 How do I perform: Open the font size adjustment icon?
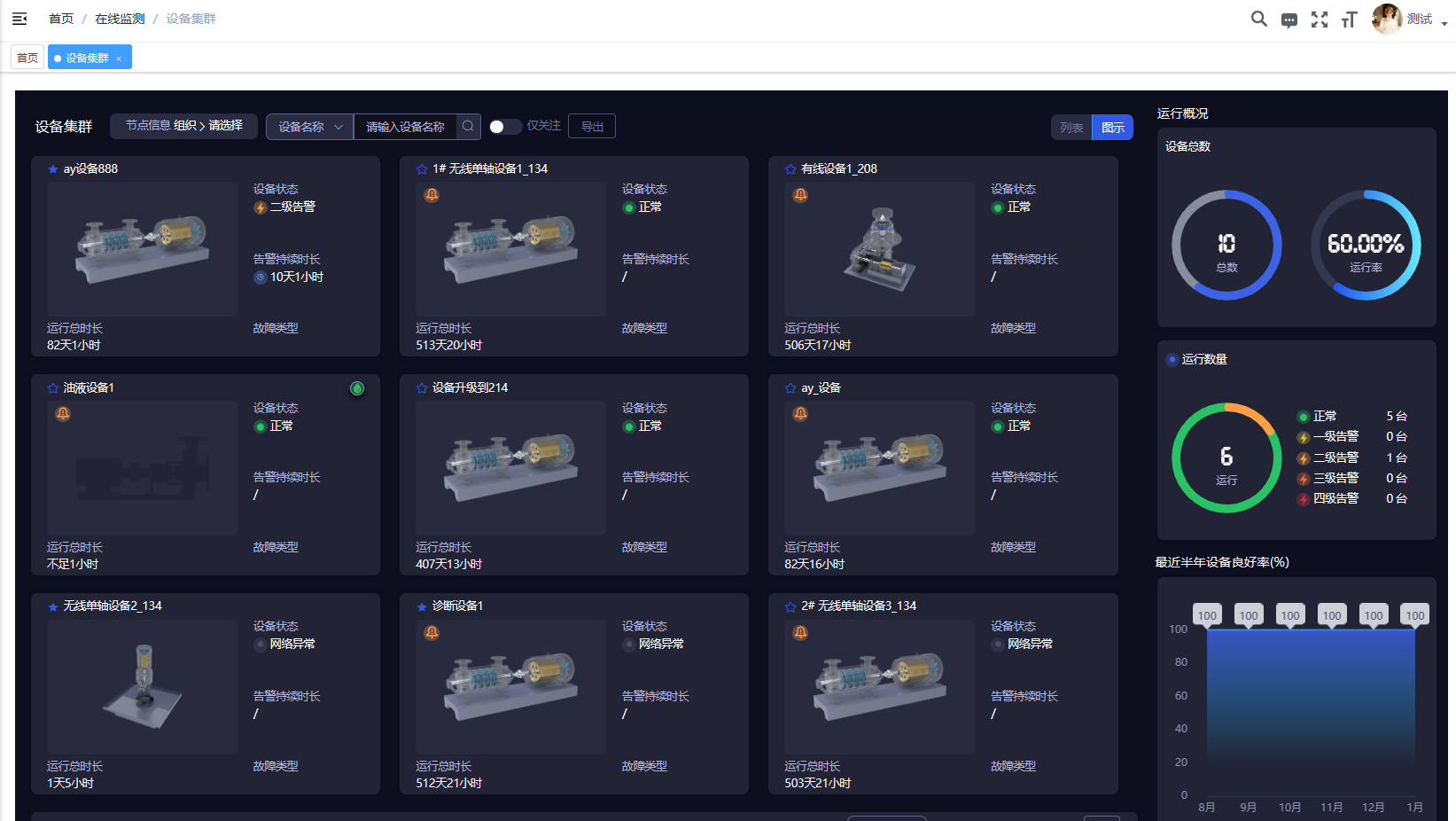click(x=1349, y=20)
